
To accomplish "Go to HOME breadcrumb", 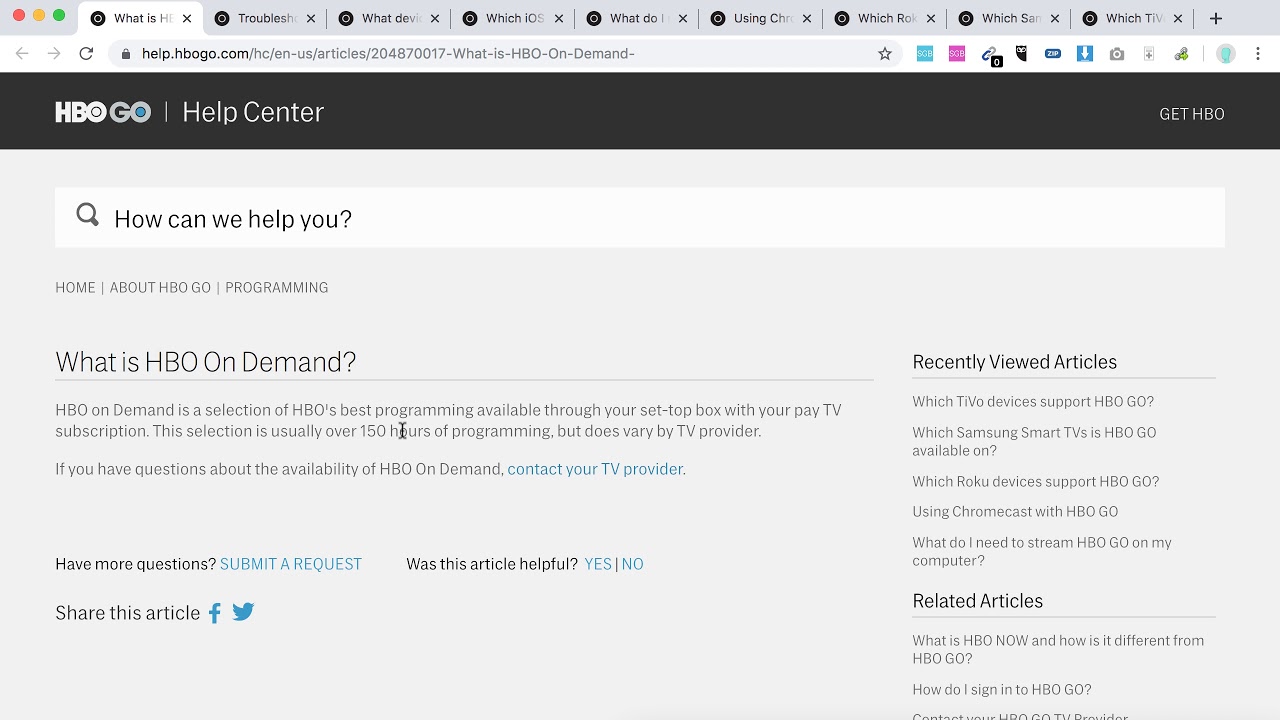I will [75, 288].
